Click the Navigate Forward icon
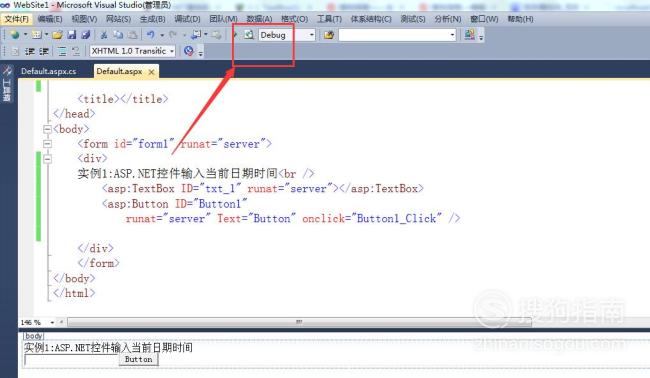The image size is (650, 378). click(216, 35)
